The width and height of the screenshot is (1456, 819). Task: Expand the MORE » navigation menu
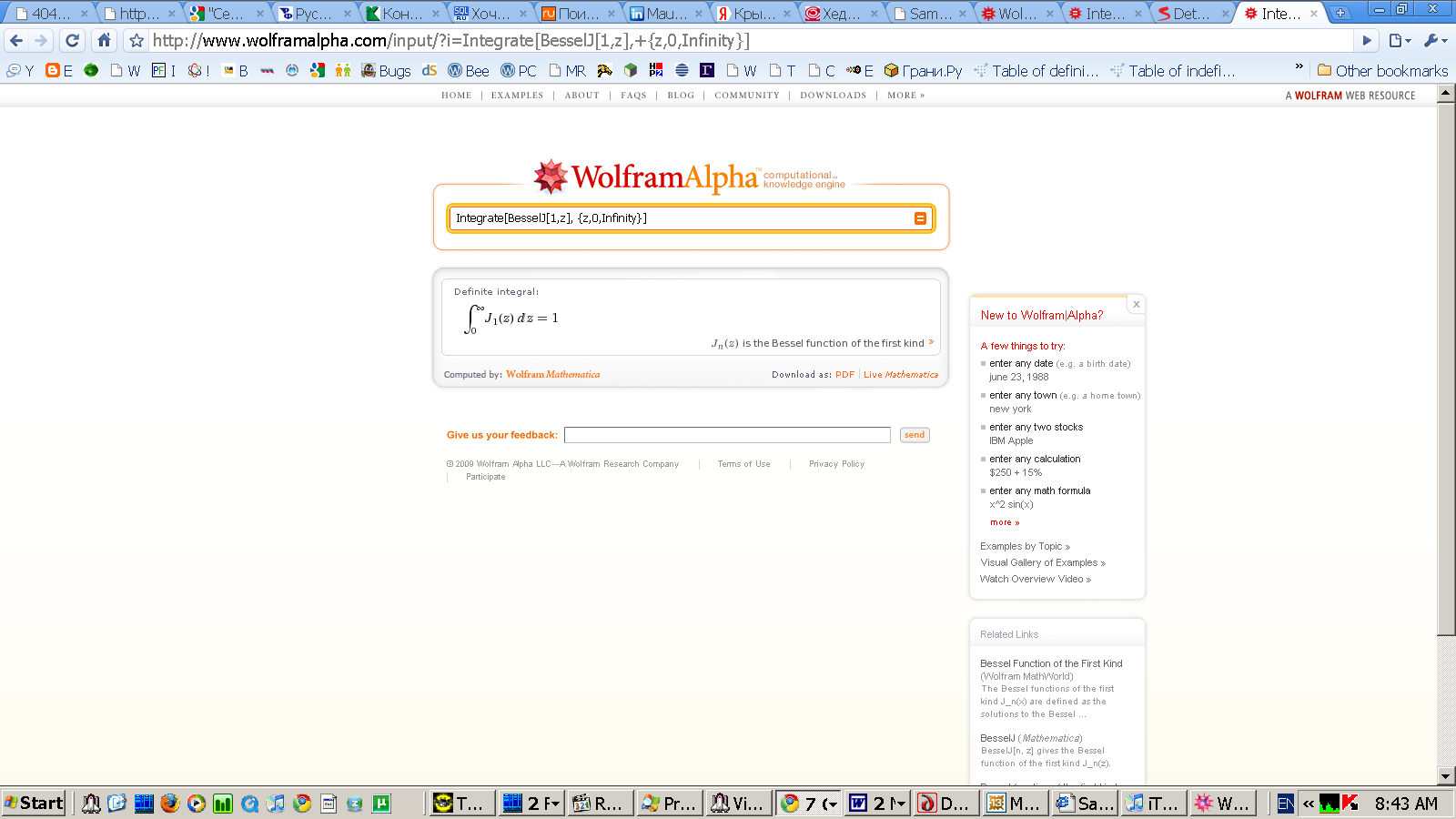(905, 96)
